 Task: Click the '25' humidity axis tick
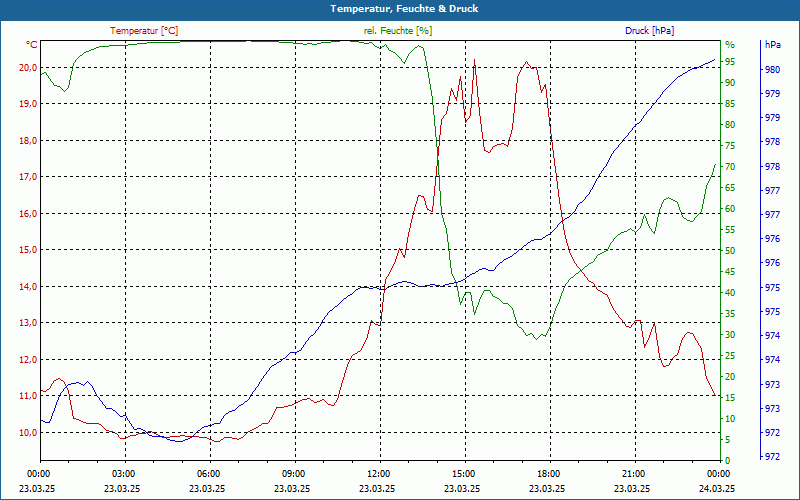pyautogui.click(x=730, y=356)
